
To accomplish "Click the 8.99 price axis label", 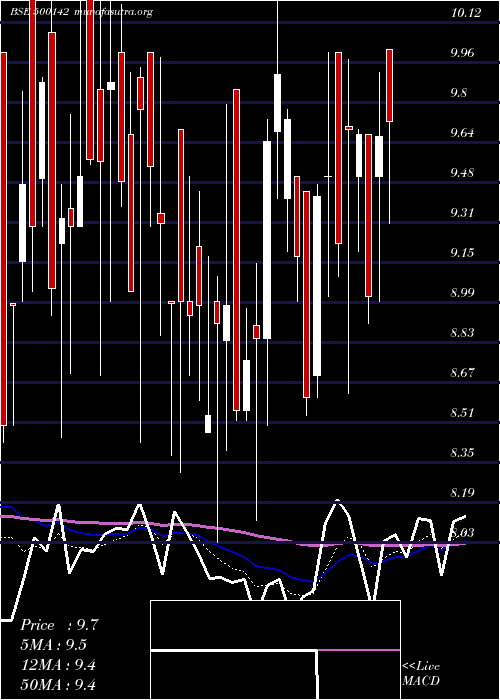I will pyautogui.click(x=463, y=292).
